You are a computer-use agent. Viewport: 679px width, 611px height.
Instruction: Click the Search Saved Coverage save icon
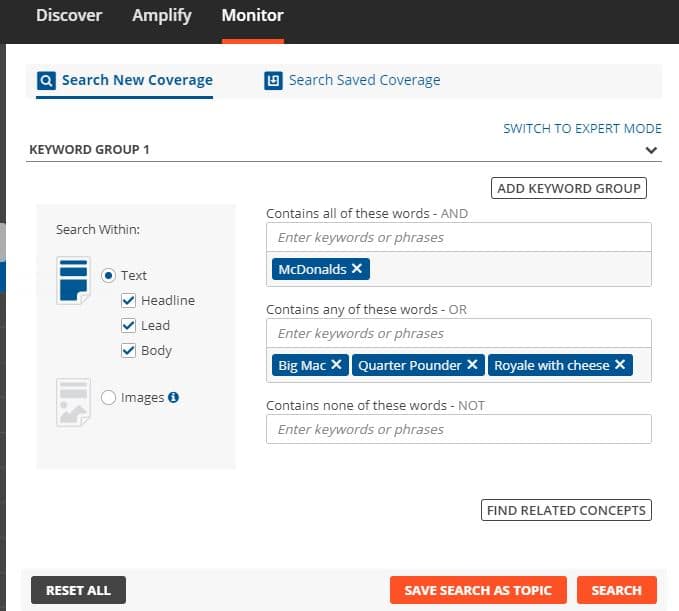click(x=273, y=81)
